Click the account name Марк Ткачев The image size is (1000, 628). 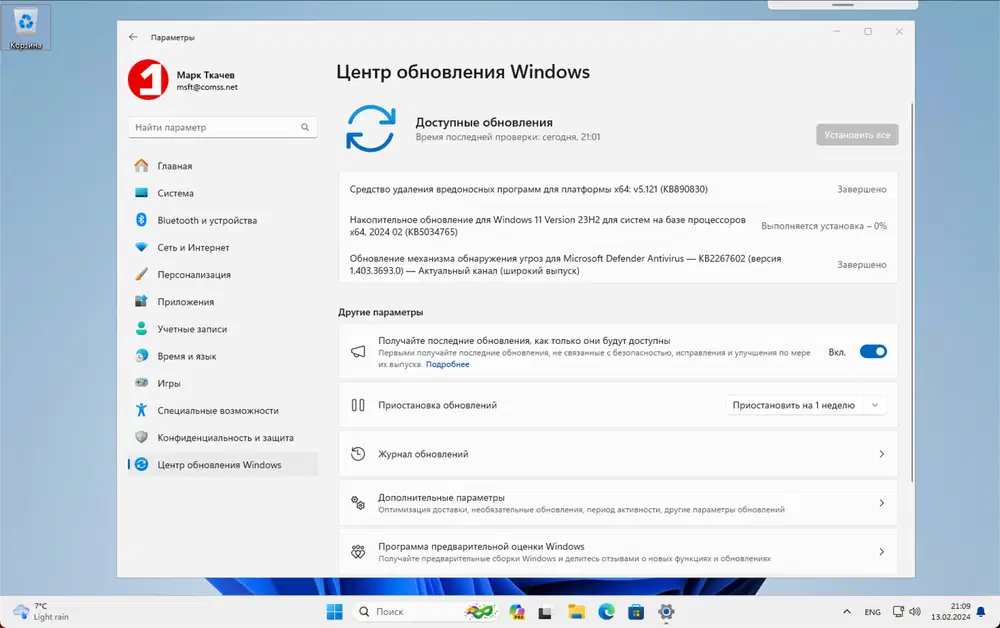[x=205, y=75]
